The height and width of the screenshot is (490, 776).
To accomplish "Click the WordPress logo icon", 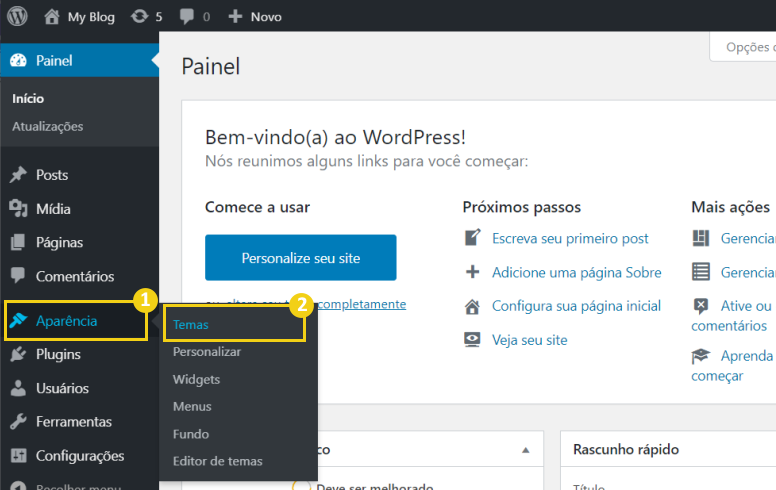I will 17,16.
